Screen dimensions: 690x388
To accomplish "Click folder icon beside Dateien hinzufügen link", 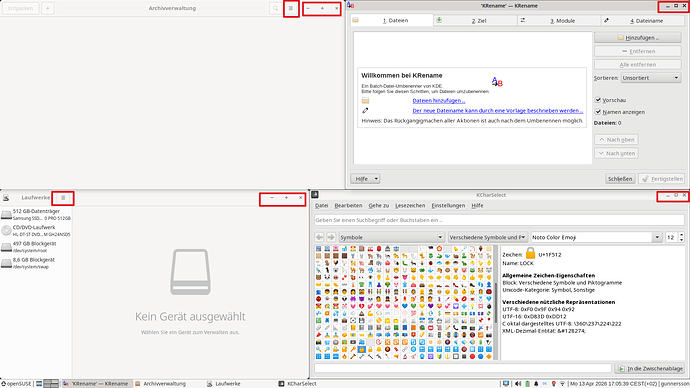I will click(365, 101).
